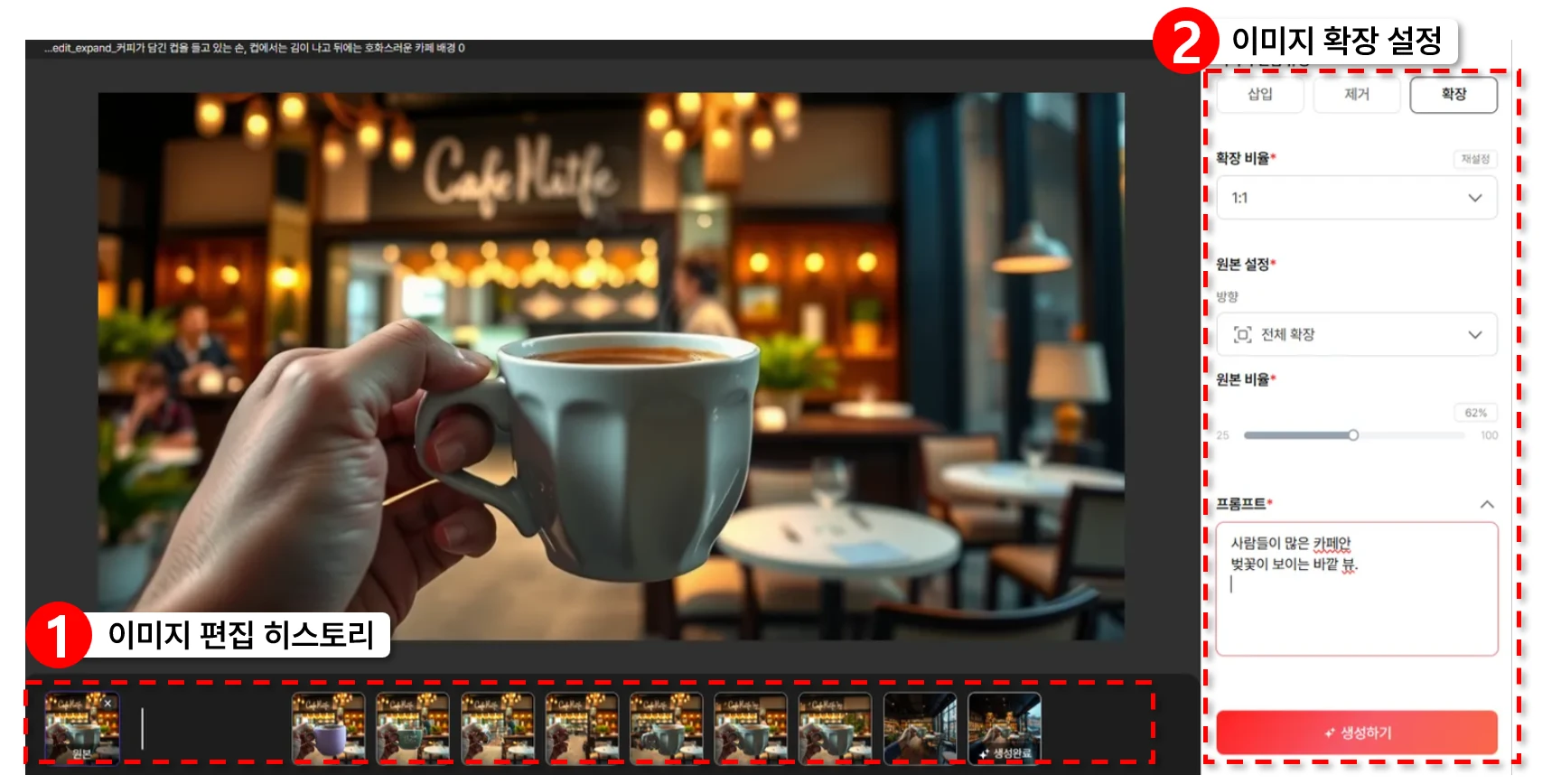Click the 62% ratio value box

(1475, 413)
